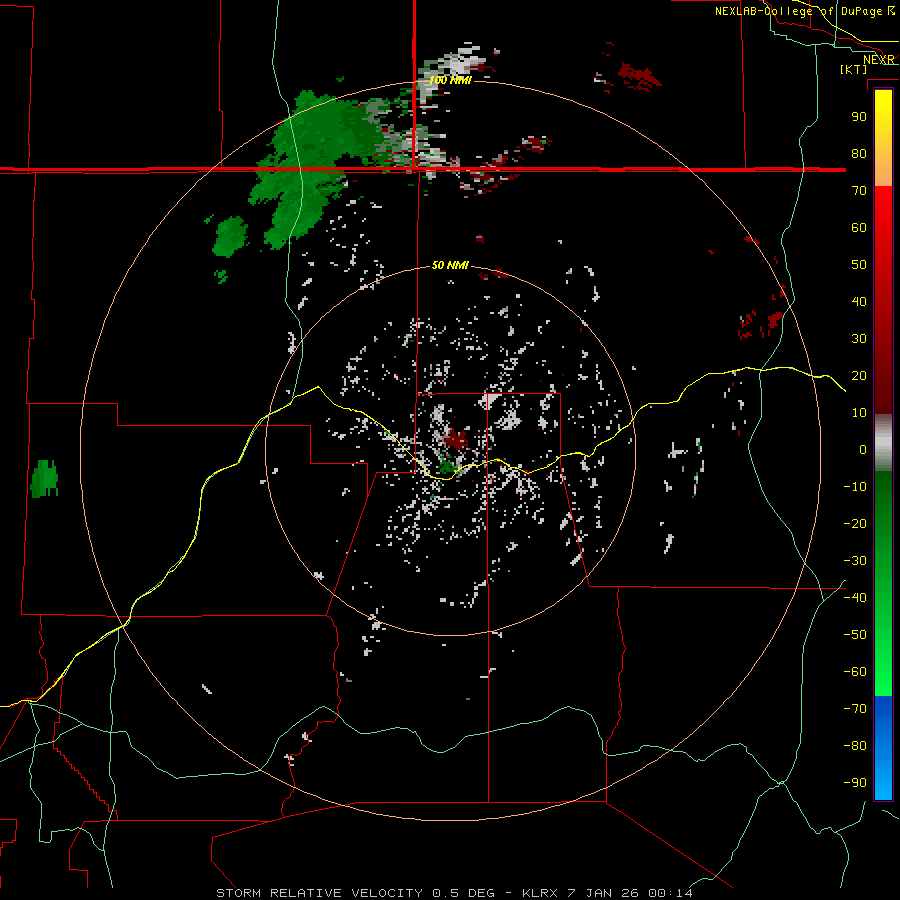Click the bright red segment of the color bar
The width and height of the screenshot is (900, 900).
tap(883, 218)
